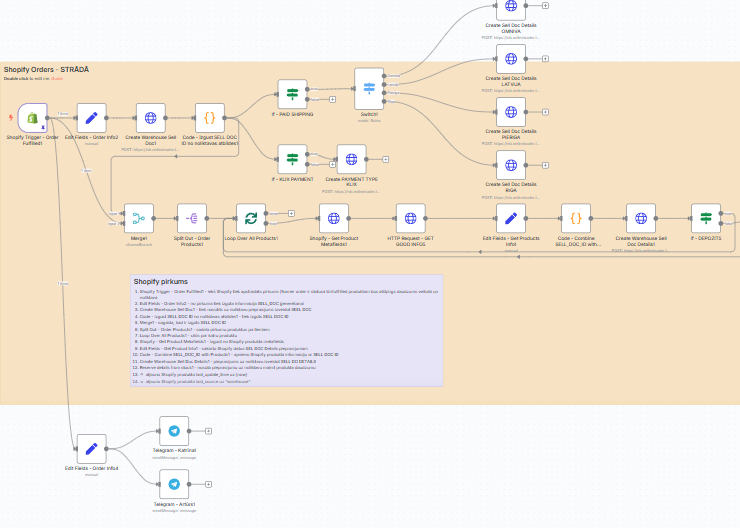740x528 pixels.
Task: Select the Telegram - Artūrs1 node
Action: [174, 484]
